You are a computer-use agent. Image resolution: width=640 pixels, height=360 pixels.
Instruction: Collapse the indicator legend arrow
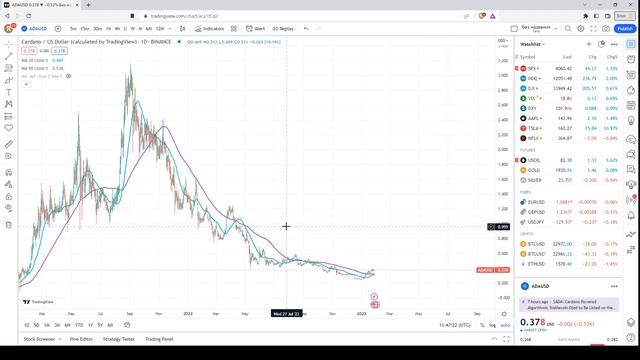point(26,84)
